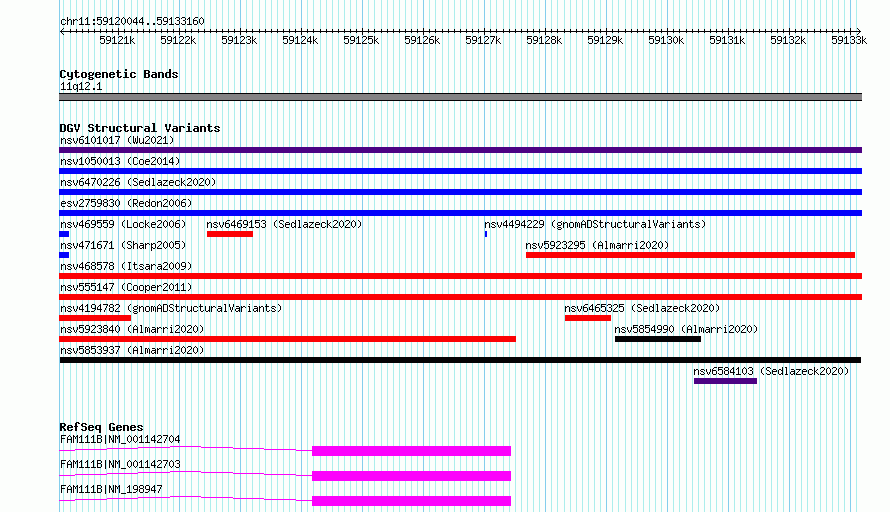This screenshot has height=512, width=890.
Task: Open the nsv5923295 (Almarri2020) label
Action: (597, 245)
